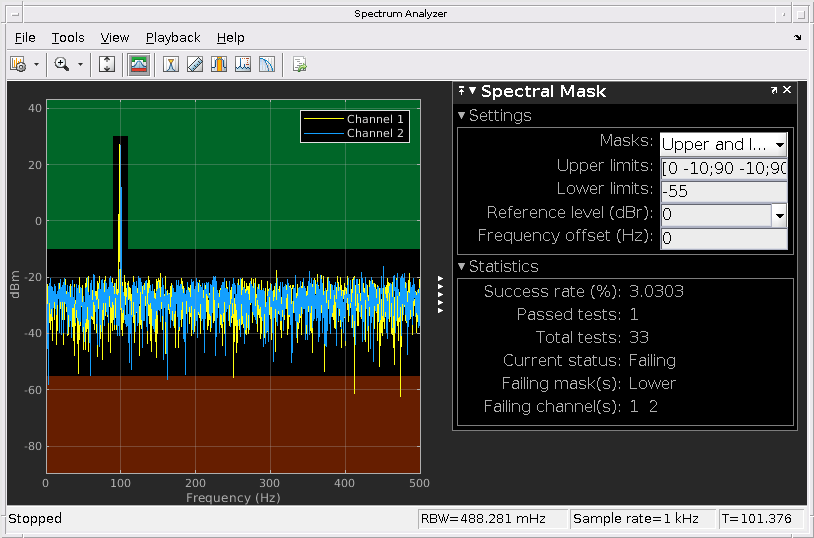Close the Spectral Mask panel
The height and width of the screenshot is (538, 814).
point(788,91)
